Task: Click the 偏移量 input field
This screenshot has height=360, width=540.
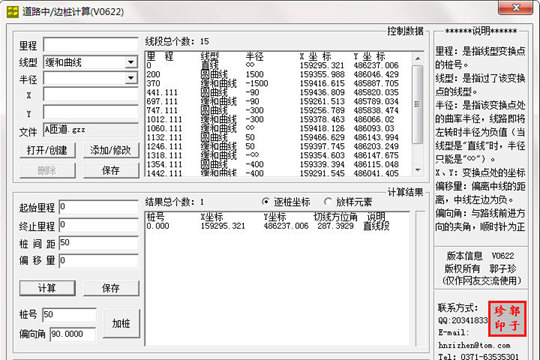Action: pyautogui.click(x=98, y=261)
